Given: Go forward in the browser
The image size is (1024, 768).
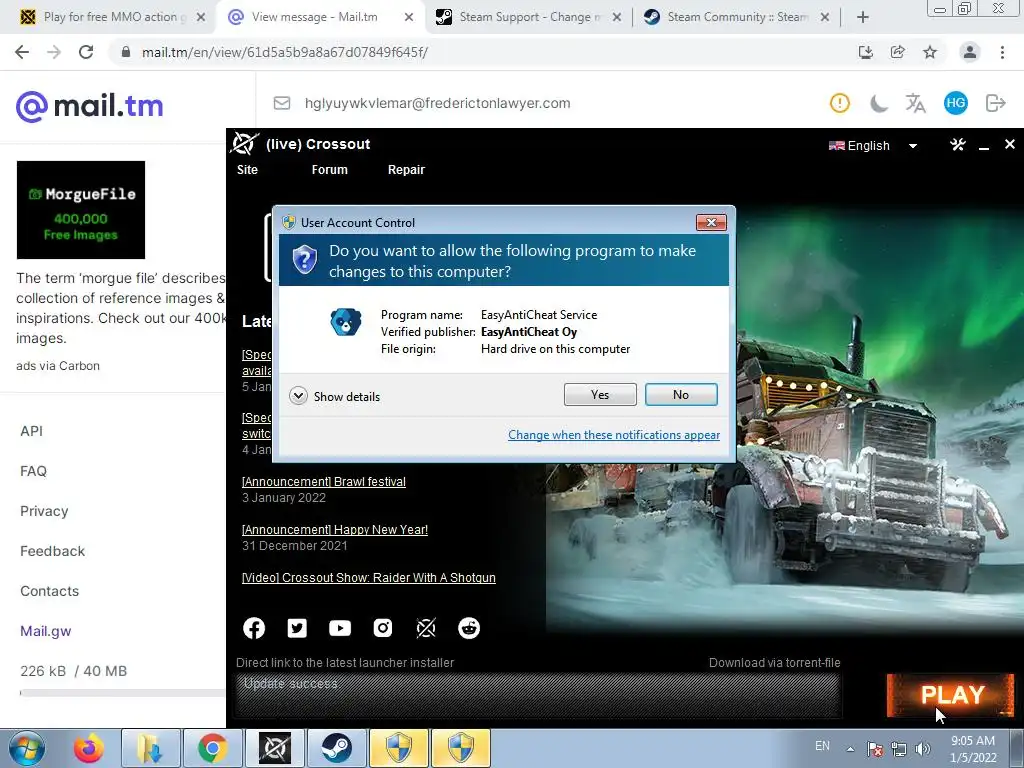Looking at the screenshot, I should (x=54, y=52).
